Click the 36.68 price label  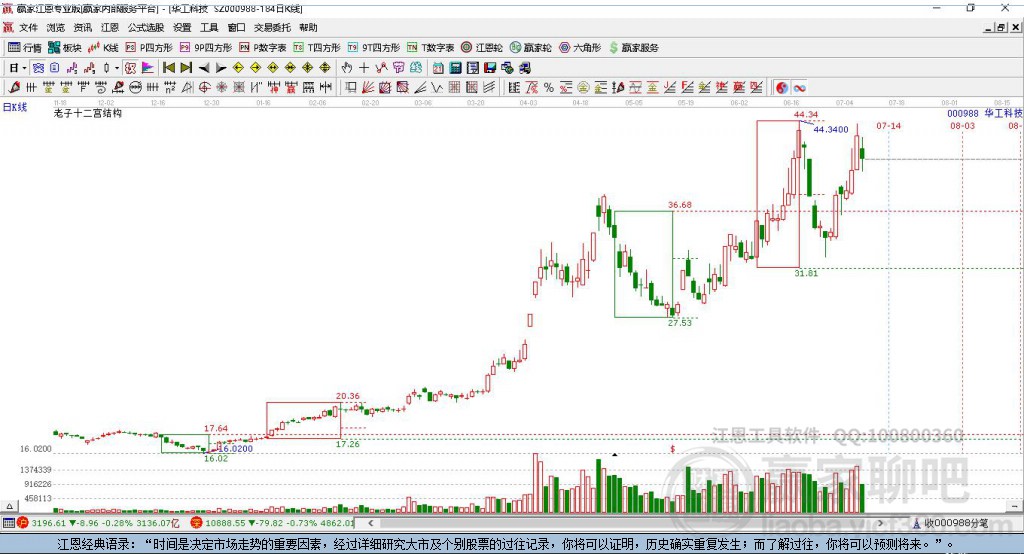[680, 204]
